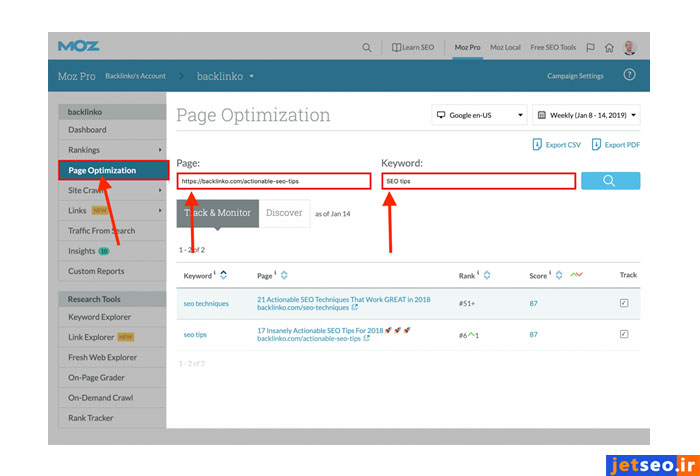Viewport: 700px width, 476px height.
Task: Click the search magnifier icon in top bar
Action: pos(367,47)
